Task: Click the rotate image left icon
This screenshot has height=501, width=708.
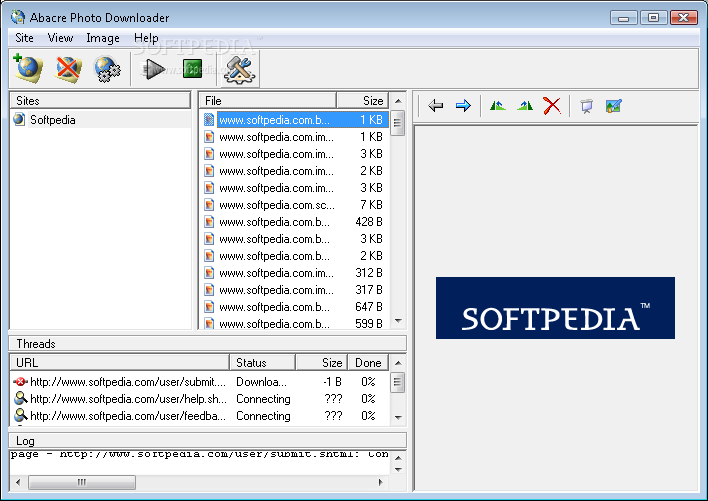Action: click(x=498, y=106)
